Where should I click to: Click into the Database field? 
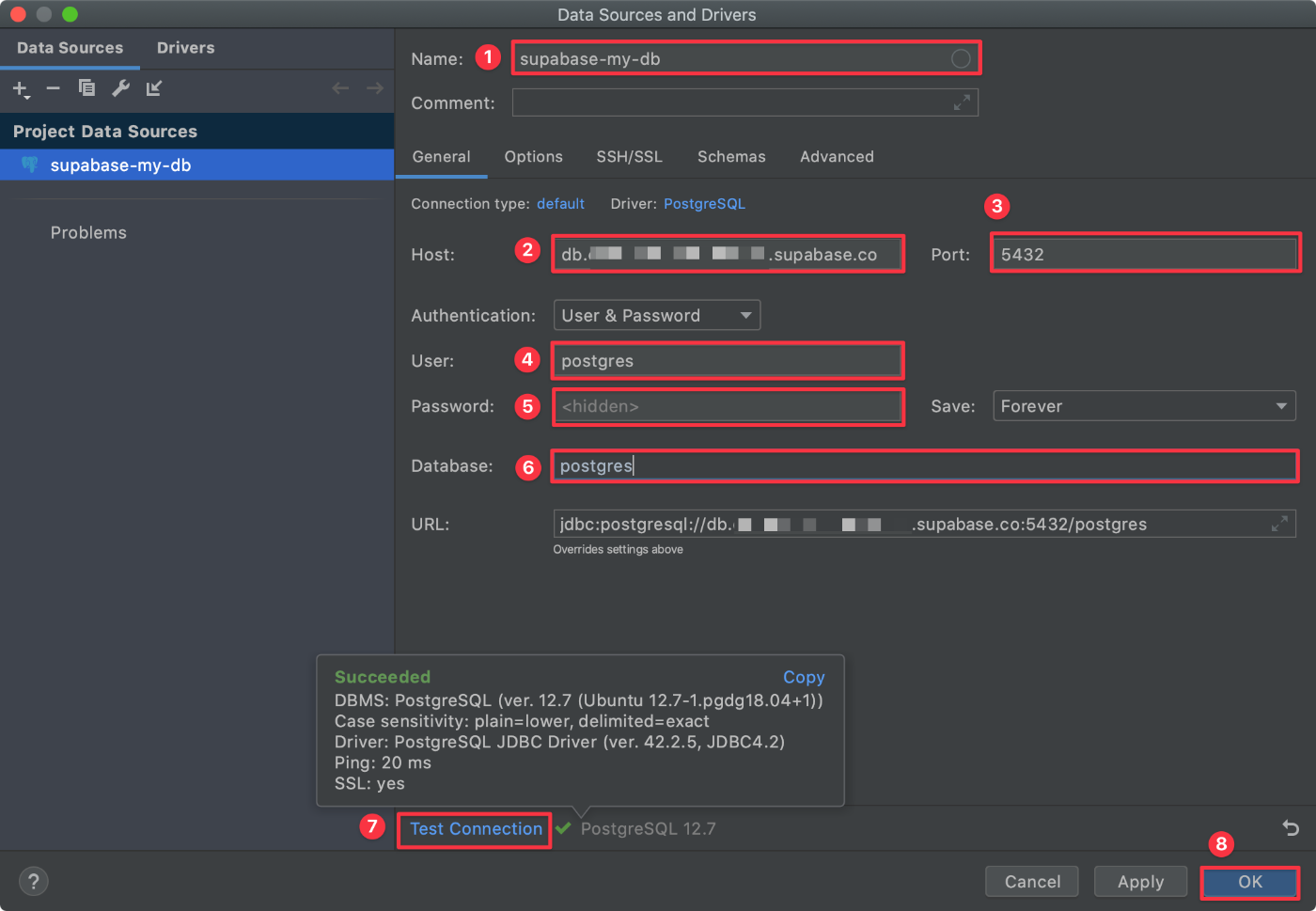[924, 465]
